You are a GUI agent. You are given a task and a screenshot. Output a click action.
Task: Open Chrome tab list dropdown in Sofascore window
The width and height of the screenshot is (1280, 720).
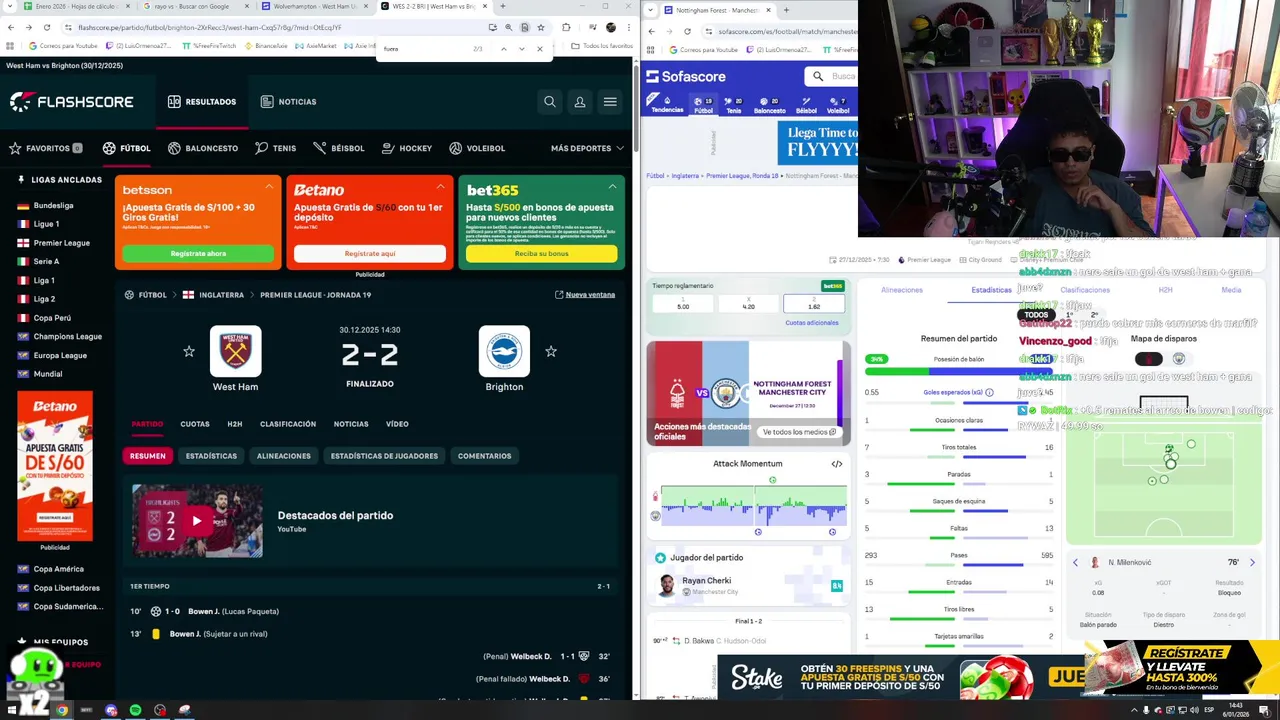click(652, 10)
